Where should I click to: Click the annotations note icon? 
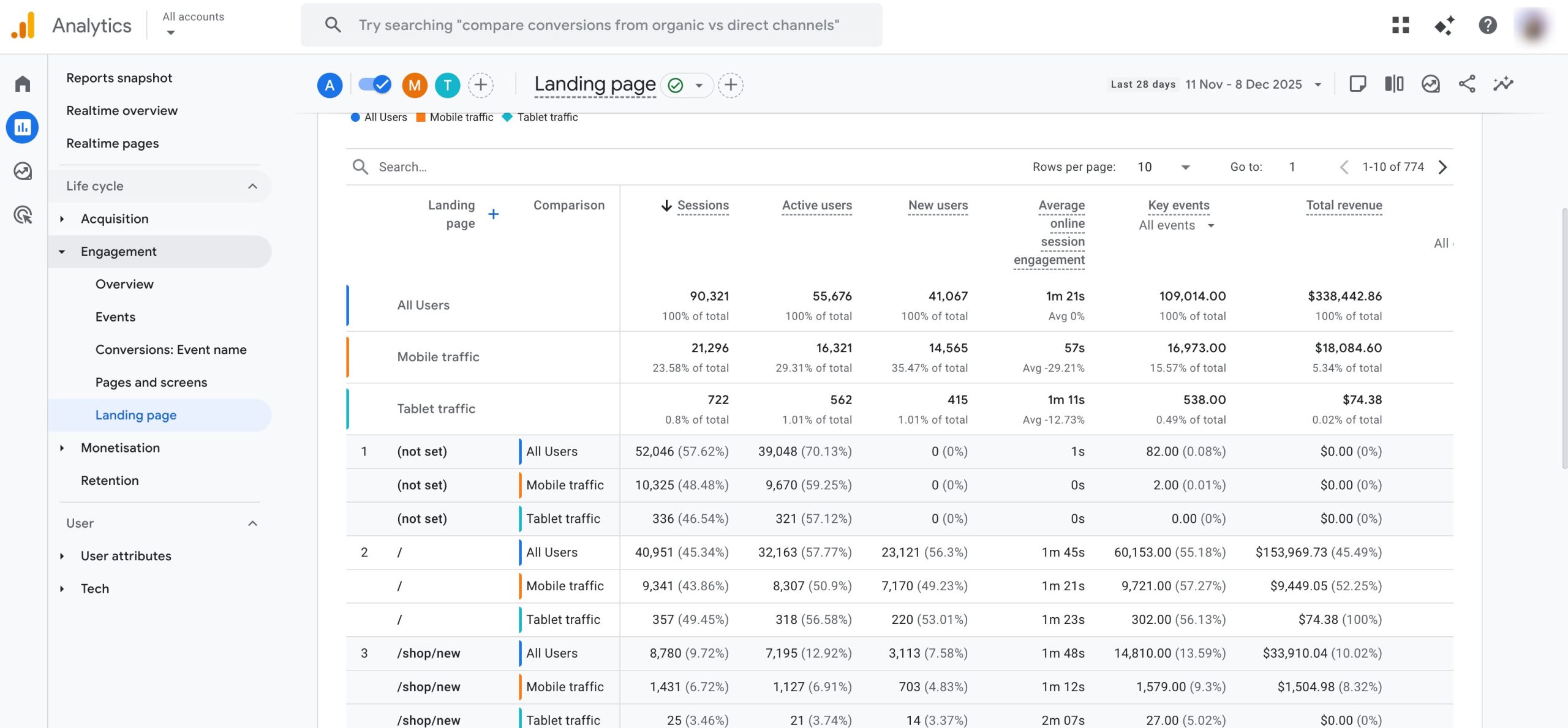coord(1357,84)
